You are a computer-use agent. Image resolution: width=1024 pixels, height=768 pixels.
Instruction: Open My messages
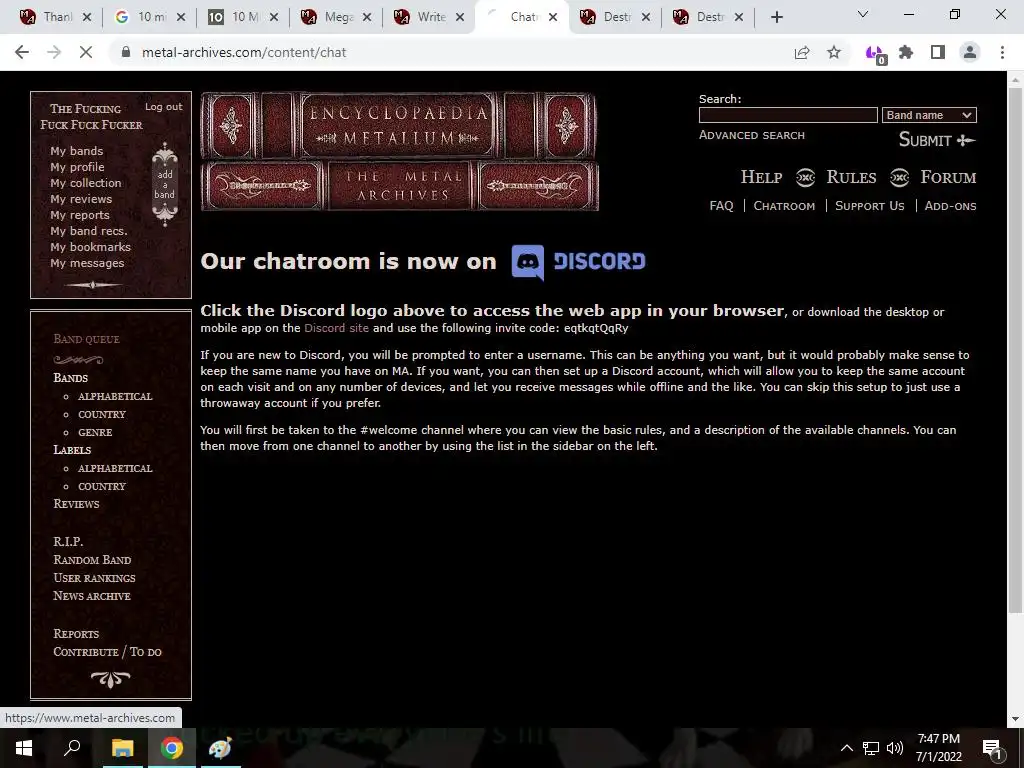click(x=87, y=263)
